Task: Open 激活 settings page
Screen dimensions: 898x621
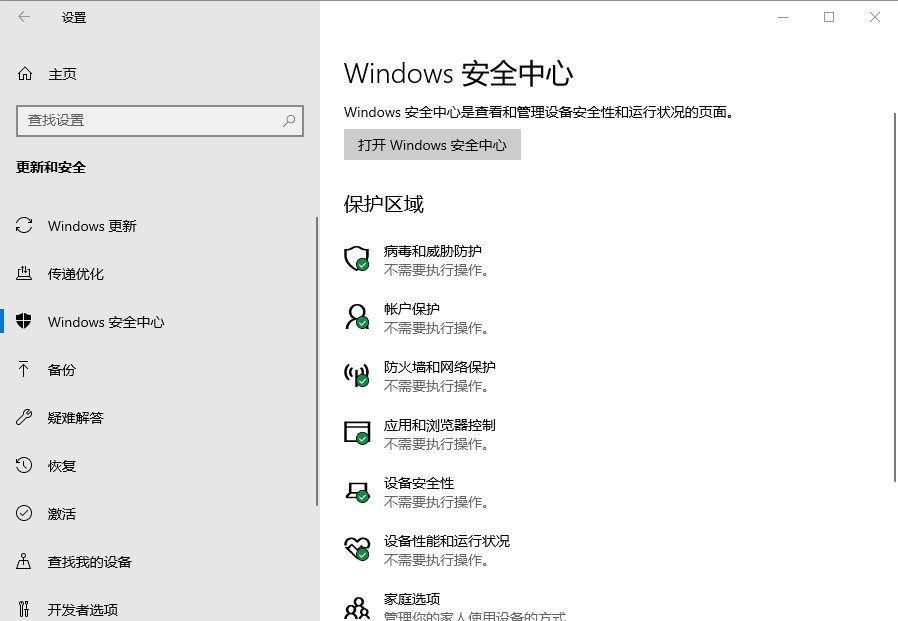Action: (x=61, y=513)
